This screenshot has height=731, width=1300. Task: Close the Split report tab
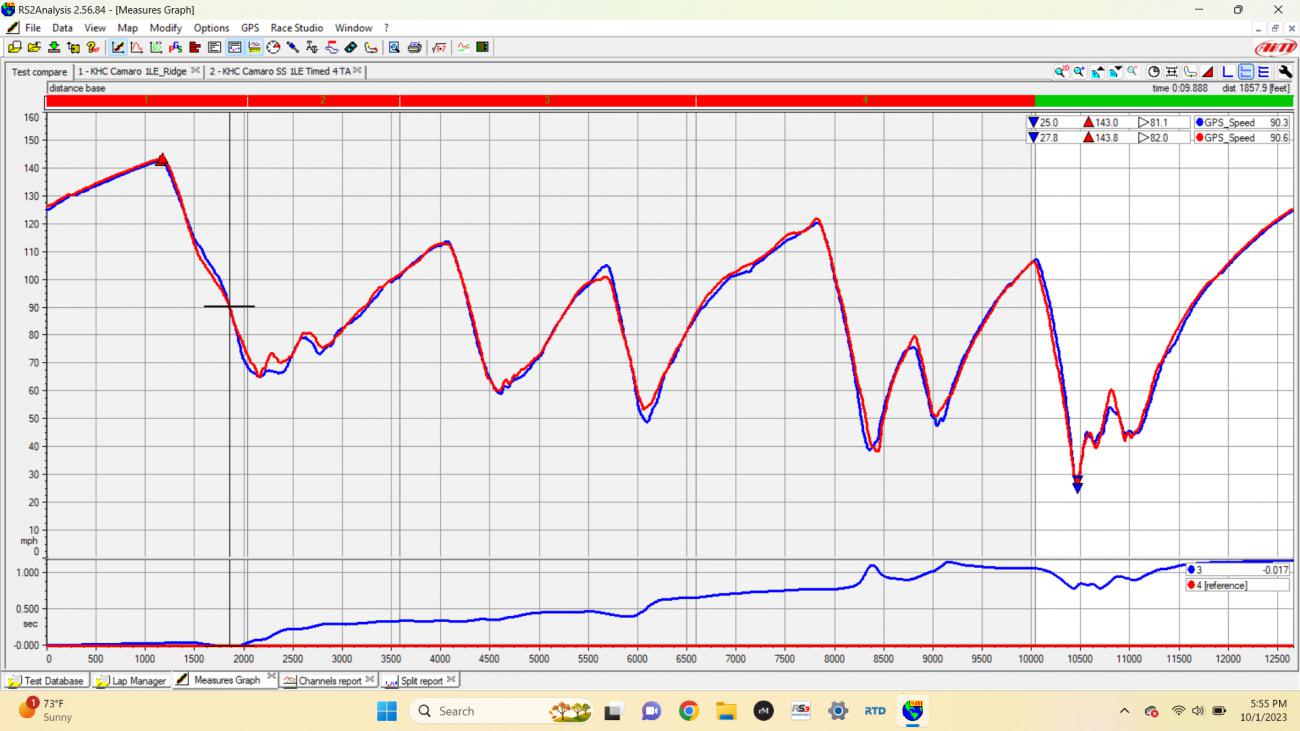451,680
